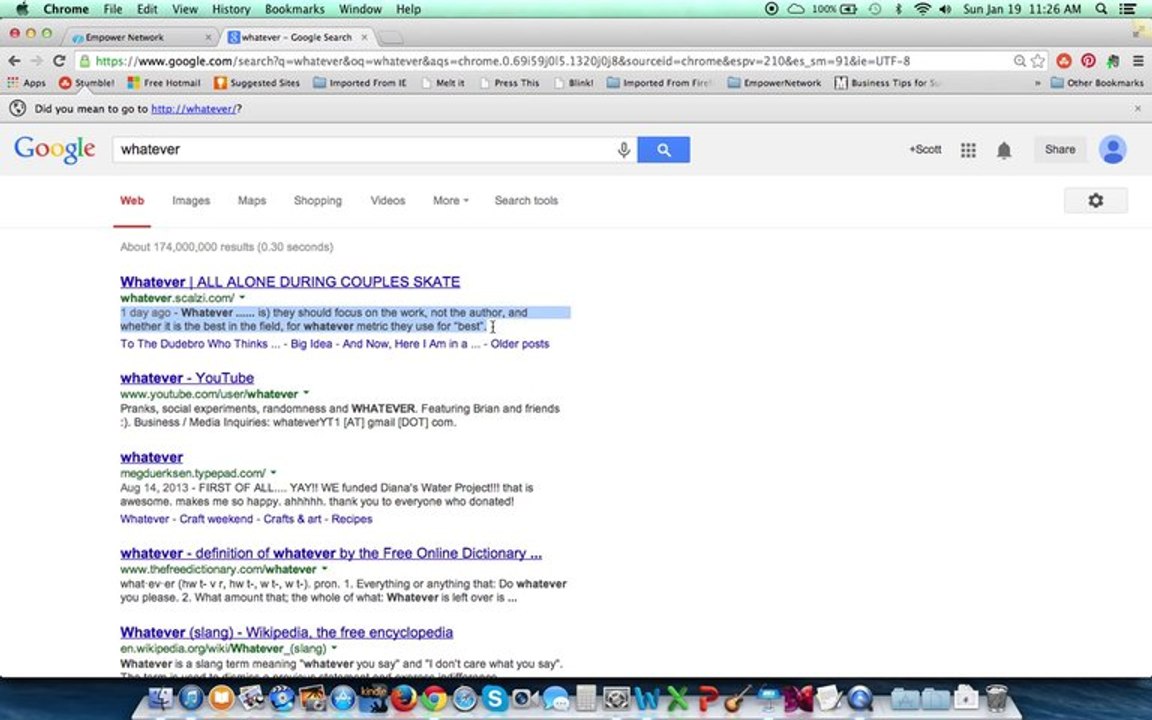The width and height of the screenshot is (1152, 720).
Task: Reload the current page
Action: [60, 61]
